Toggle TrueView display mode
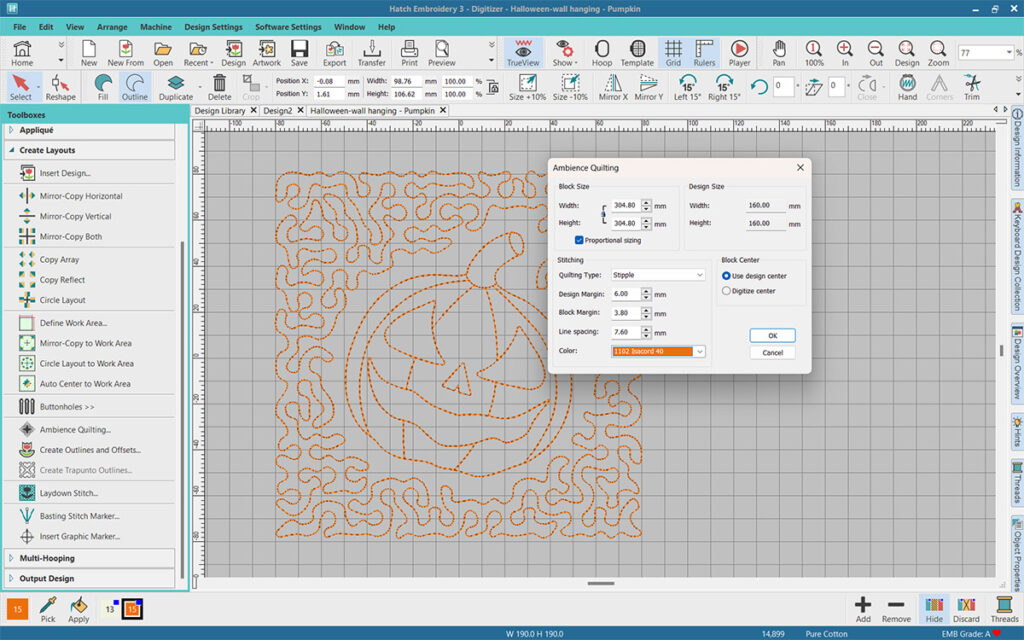The height and width of the screenshot is (640, 1024). pos(523,52)
